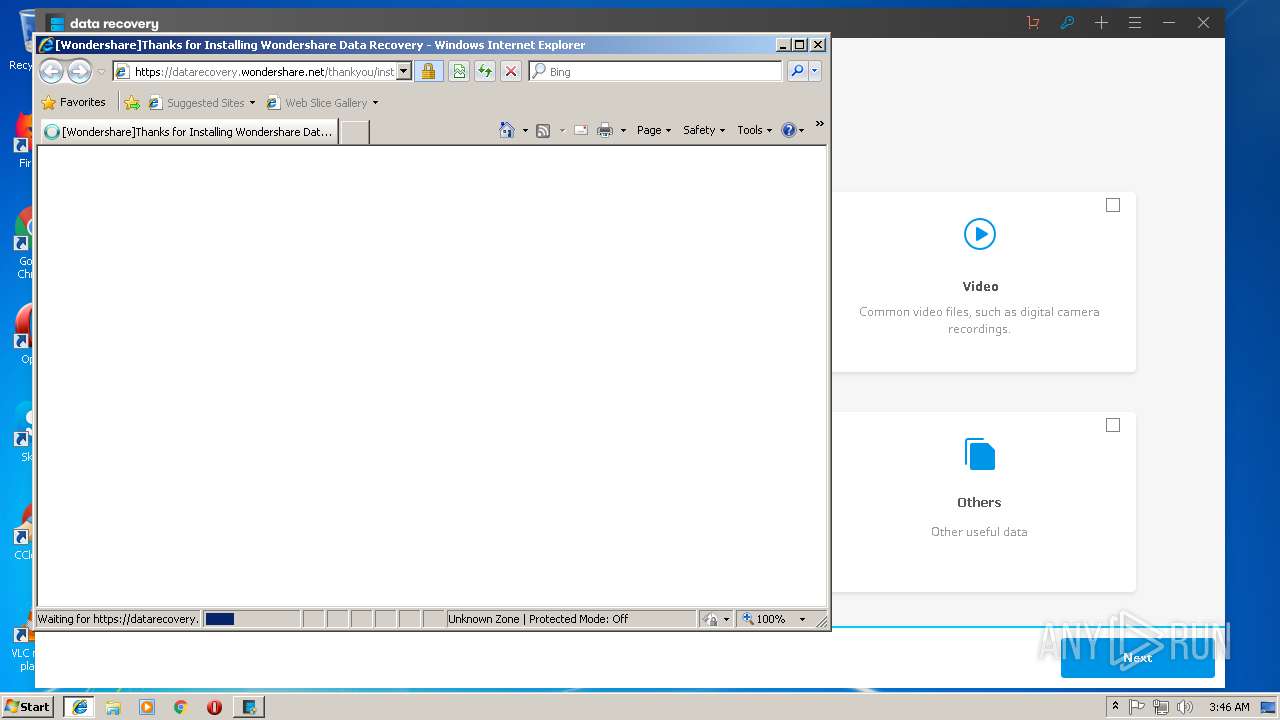This screenshot has height=720, width=1280.
Task: Expand the address bar URL dropdown
Action: coord(404,71)
